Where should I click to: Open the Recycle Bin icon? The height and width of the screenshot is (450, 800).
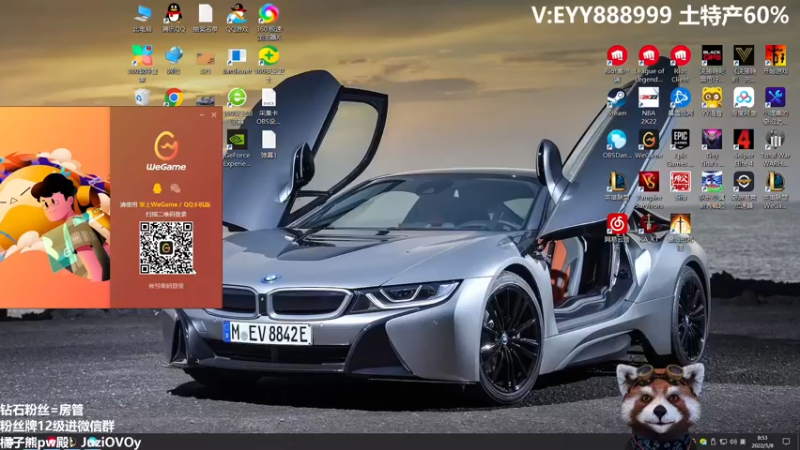[142, 97]
